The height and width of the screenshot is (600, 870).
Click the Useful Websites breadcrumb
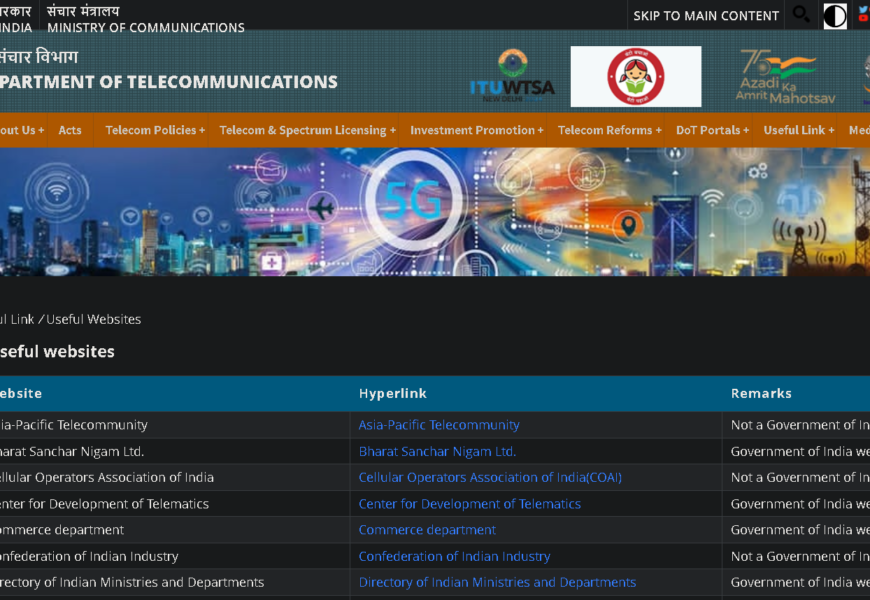coord(93,319)
